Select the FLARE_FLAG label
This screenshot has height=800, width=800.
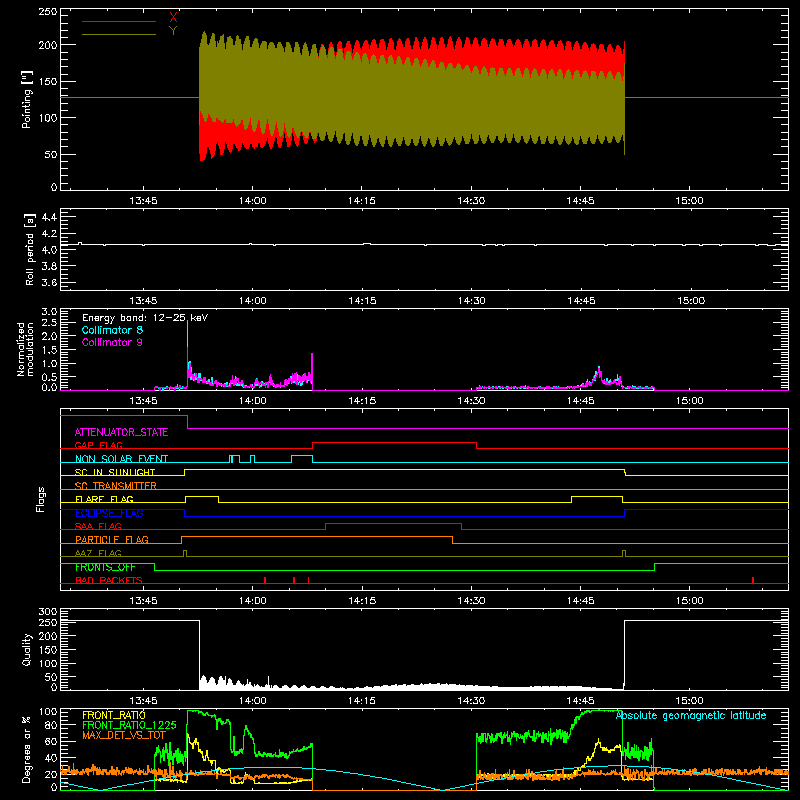(104, 499)
